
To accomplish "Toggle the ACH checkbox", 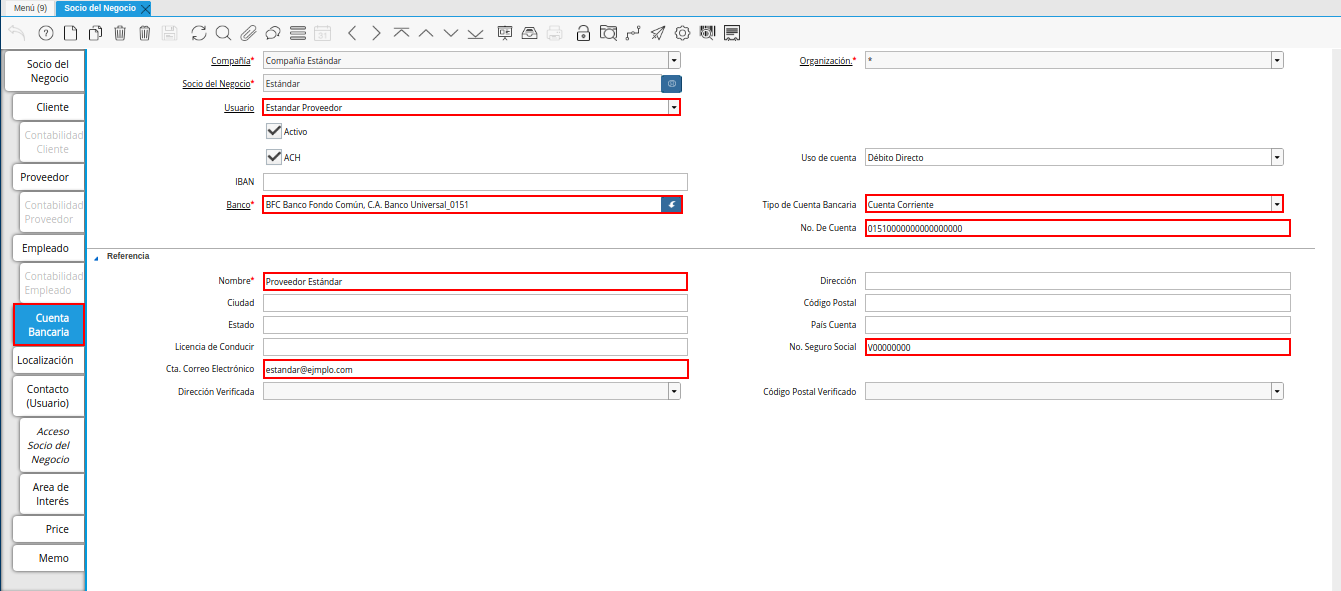I will [273, 157].
